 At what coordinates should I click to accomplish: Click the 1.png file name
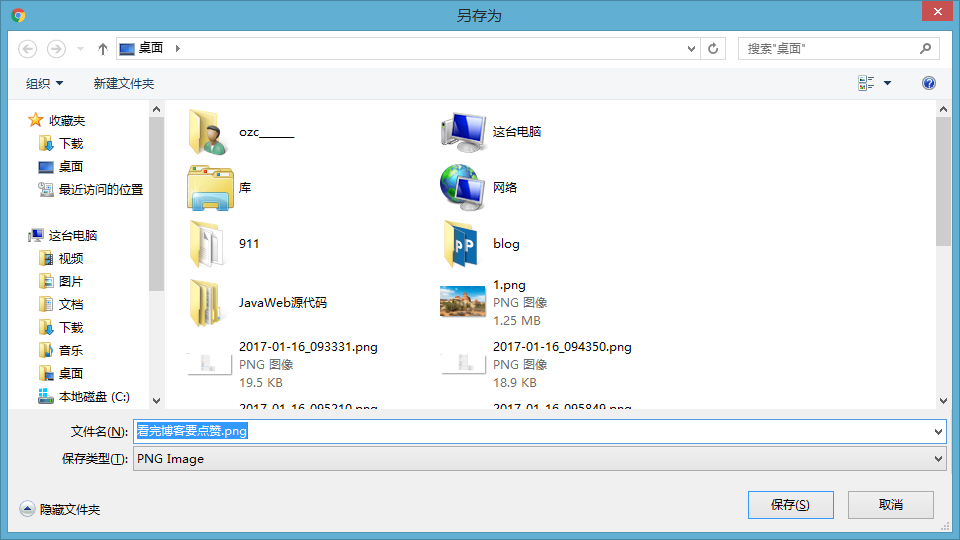[509, 285]
